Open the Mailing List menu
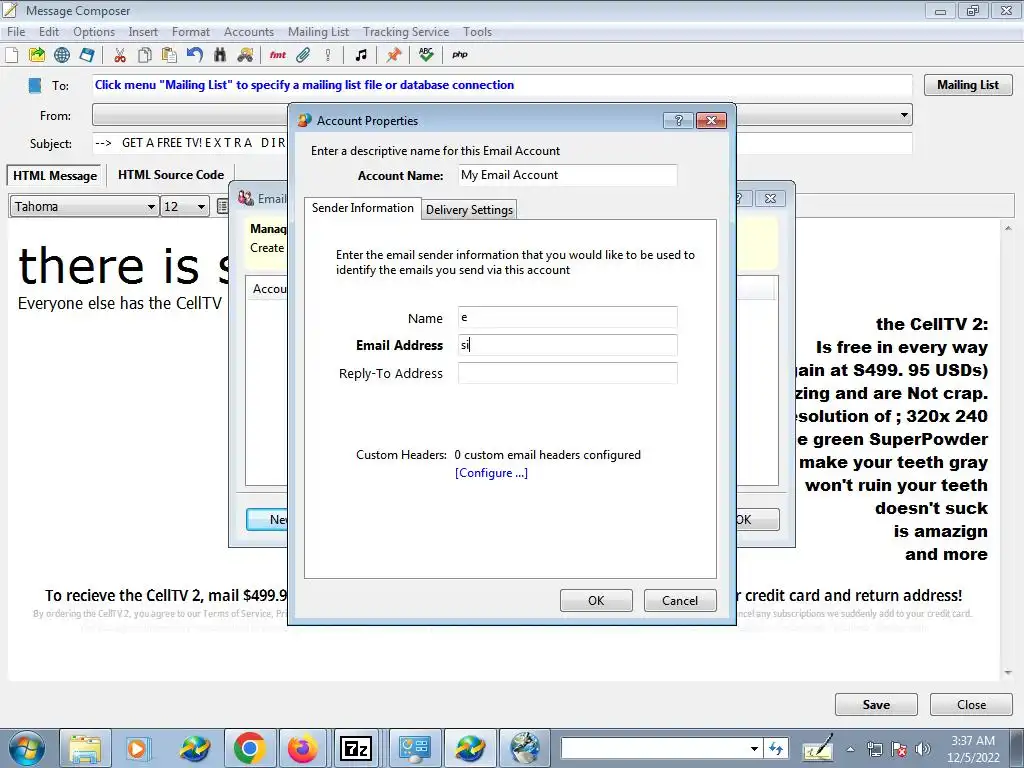Image resolution: width=1024 pixels, height=768 pixels. 319,32
